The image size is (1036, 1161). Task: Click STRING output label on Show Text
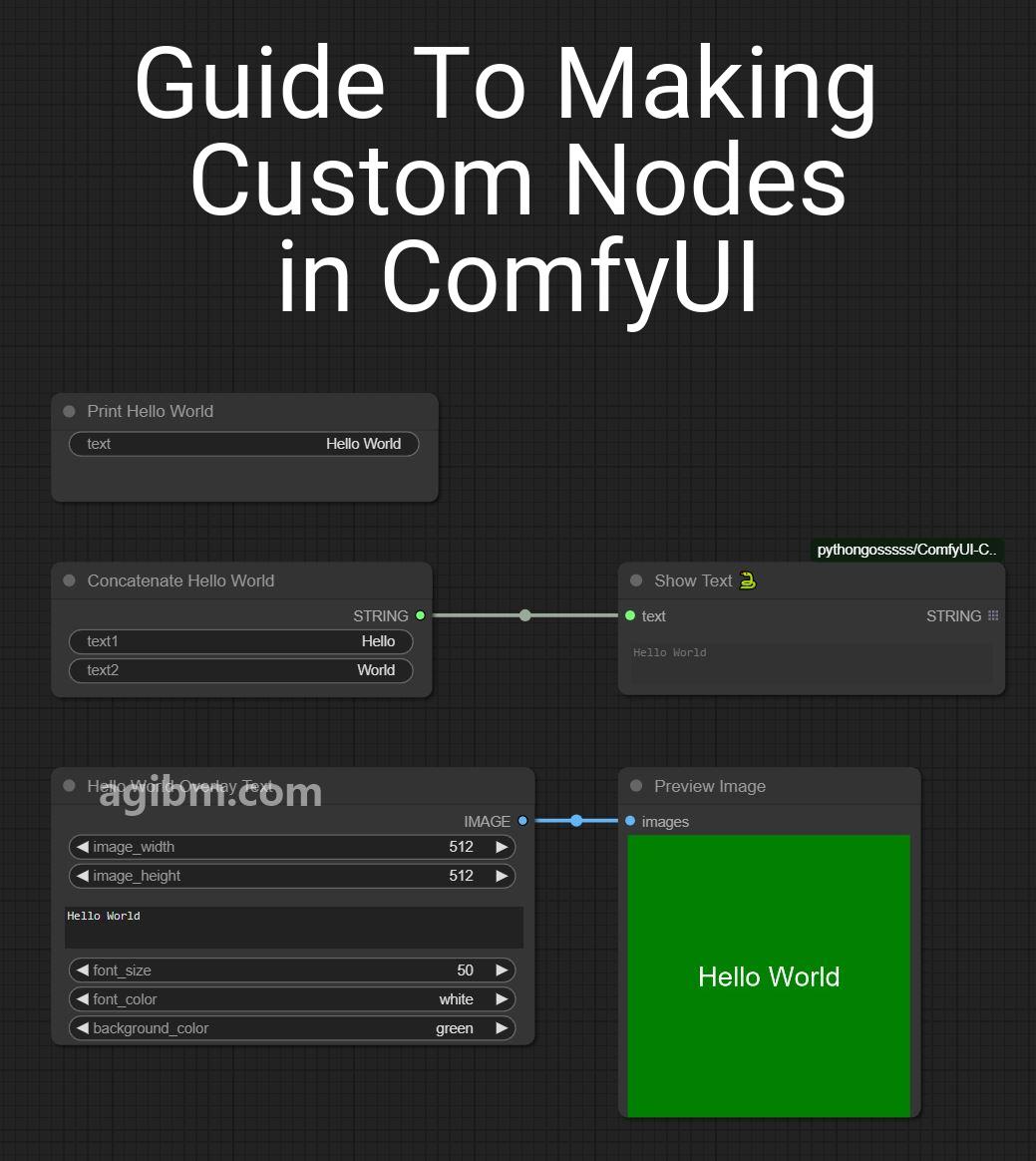954,616
